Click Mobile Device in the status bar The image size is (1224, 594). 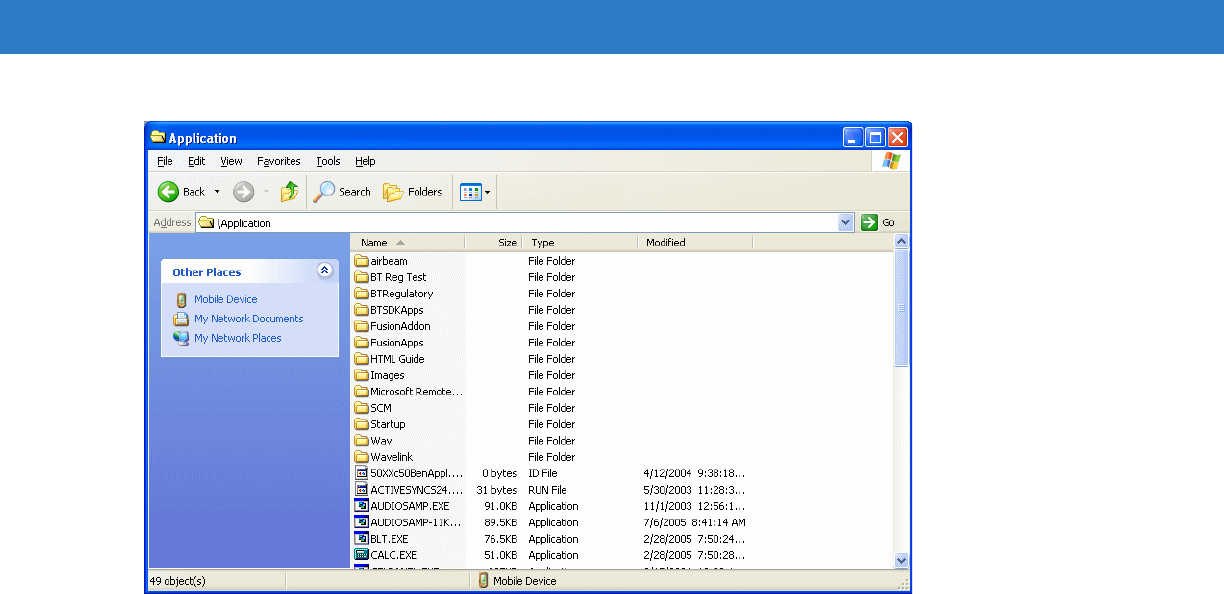pos(524,580)
